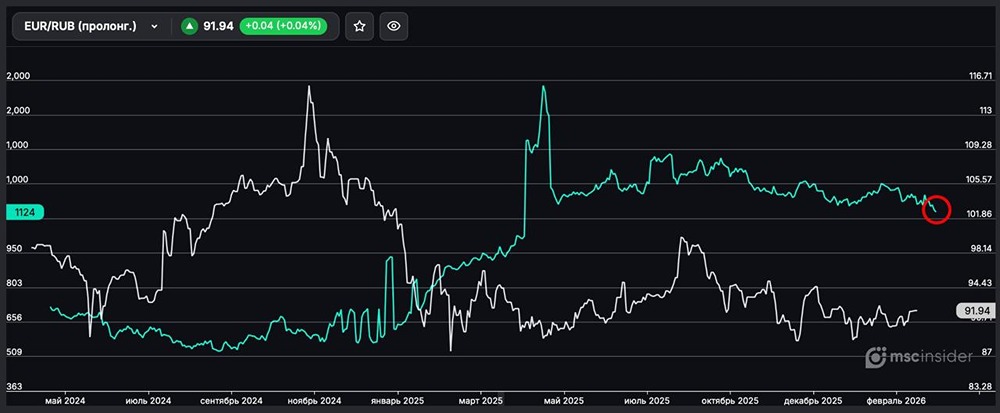Click the 109.28 right-axis value
Screen dimensions: 1000x413
coord(980,145)
